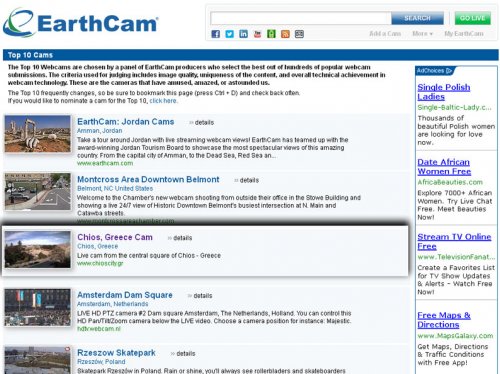Open the Date African Women Free ad
This screenshot has height=374, width=500.
tap(444, 167)
